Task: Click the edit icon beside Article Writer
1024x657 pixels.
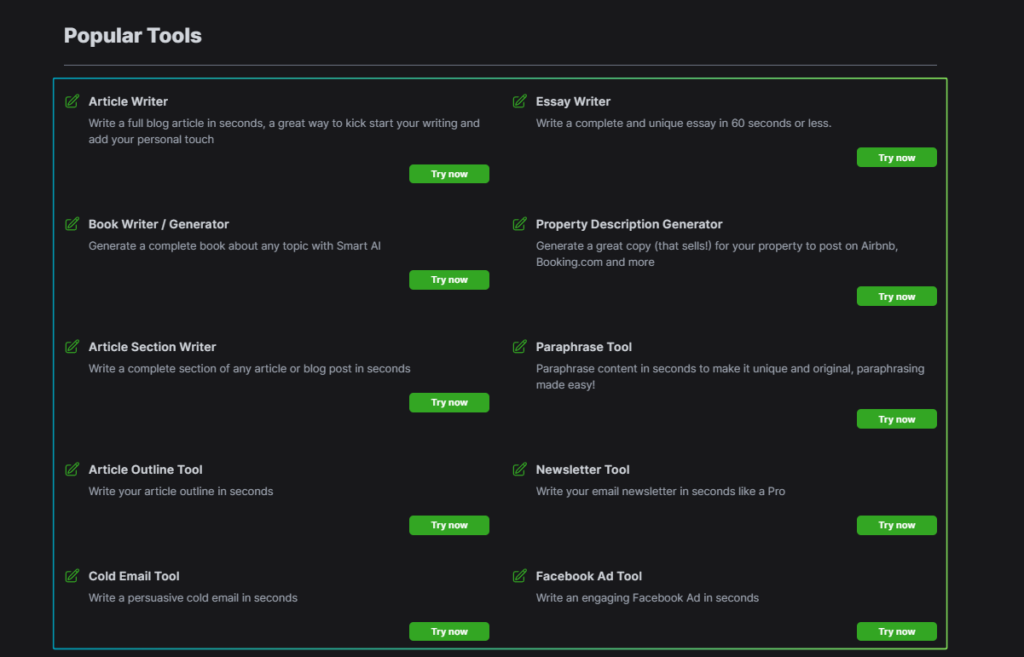Action: pyautogui.click(x=72, y=101)
